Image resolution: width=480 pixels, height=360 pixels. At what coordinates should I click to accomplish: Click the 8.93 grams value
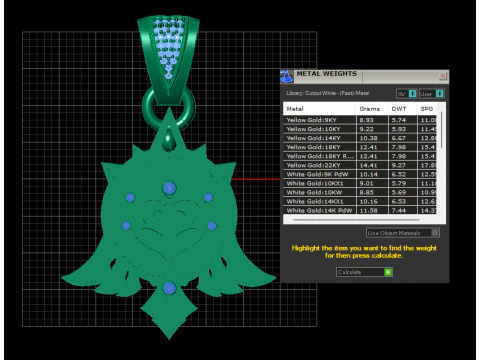click(366, 120)
